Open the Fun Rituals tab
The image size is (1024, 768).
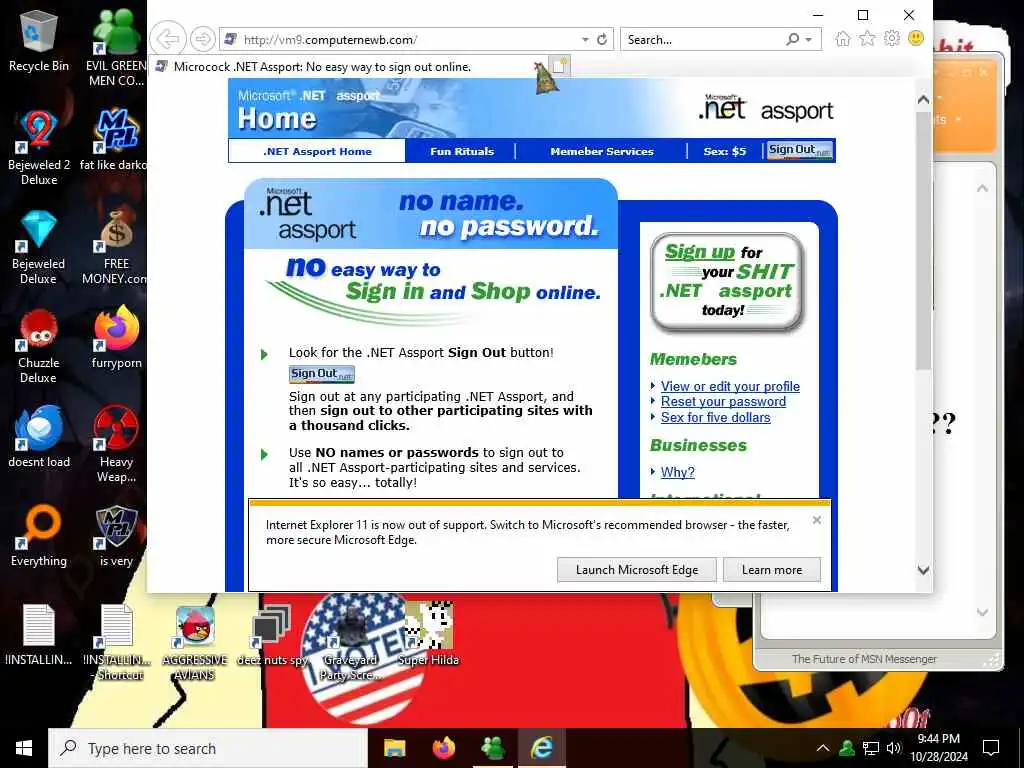click(x=462, y=152)
